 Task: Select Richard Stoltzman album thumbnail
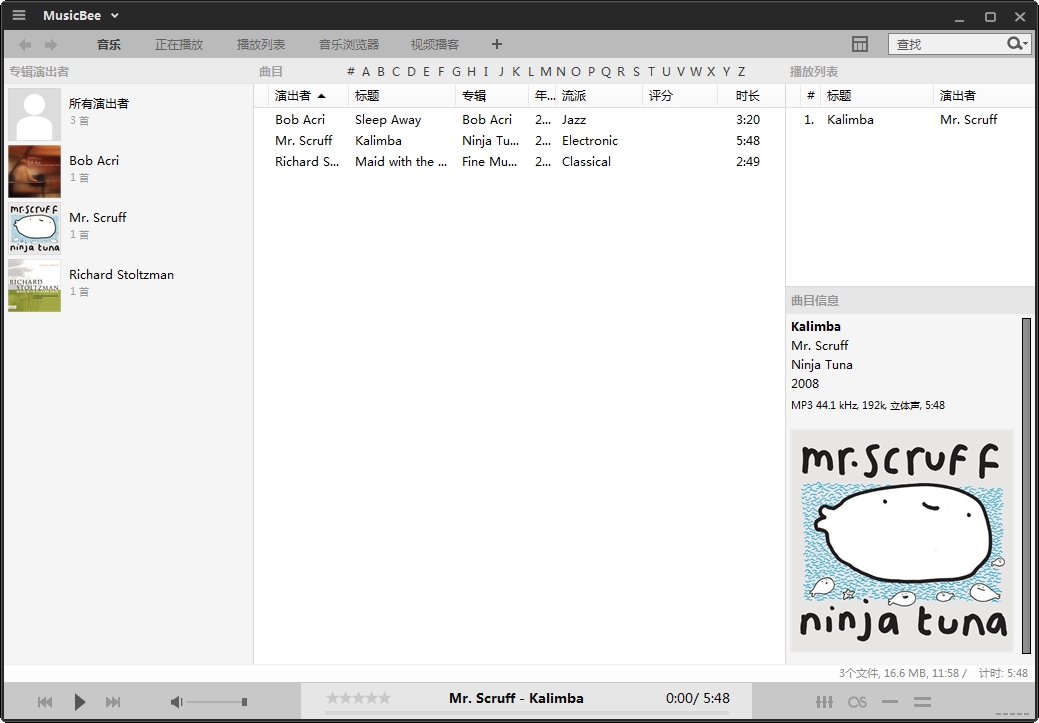(35, 285)
